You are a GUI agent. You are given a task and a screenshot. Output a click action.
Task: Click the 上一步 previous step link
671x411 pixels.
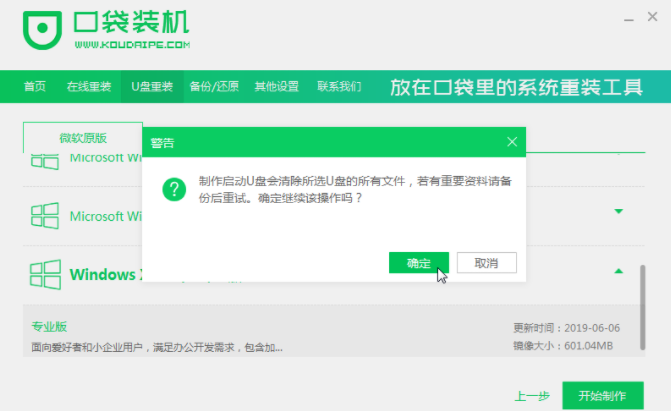[531, 394]
